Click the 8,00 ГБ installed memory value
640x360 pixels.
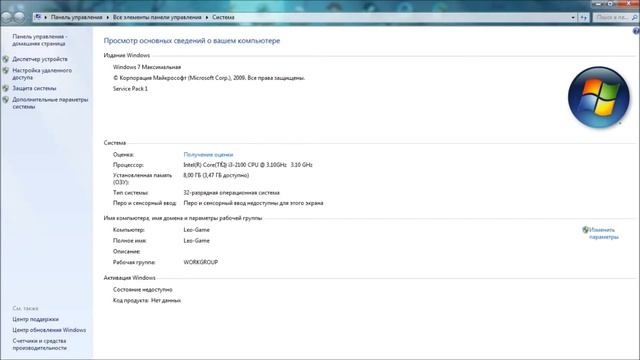(x=216, y=176)
